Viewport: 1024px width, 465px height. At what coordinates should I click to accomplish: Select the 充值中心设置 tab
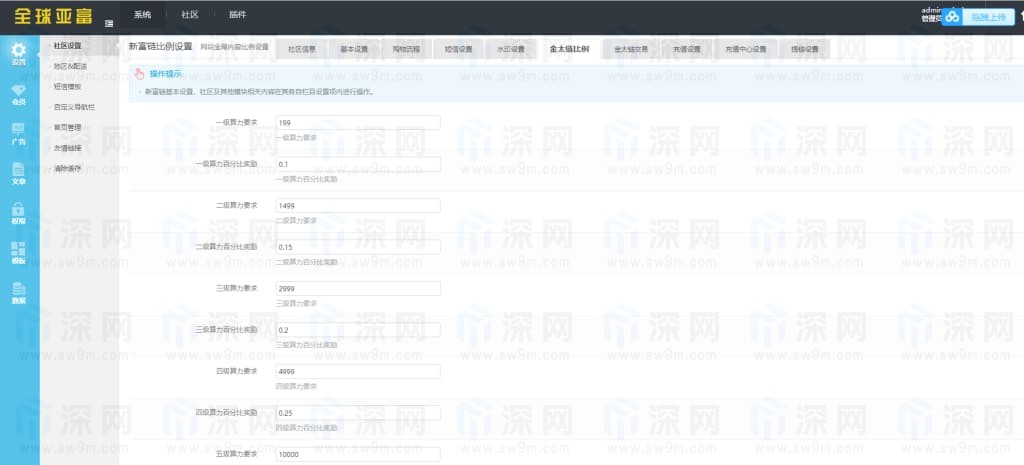(x=745, y=48)
